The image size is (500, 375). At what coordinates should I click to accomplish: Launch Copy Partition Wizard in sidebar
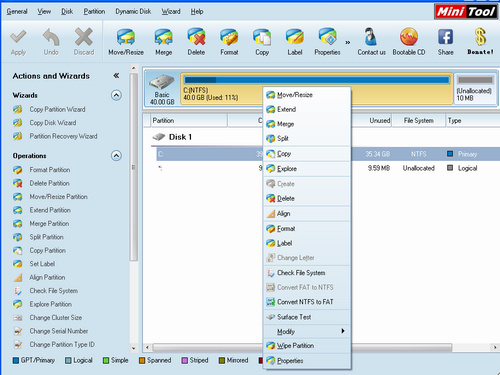(x=57, y=109)
